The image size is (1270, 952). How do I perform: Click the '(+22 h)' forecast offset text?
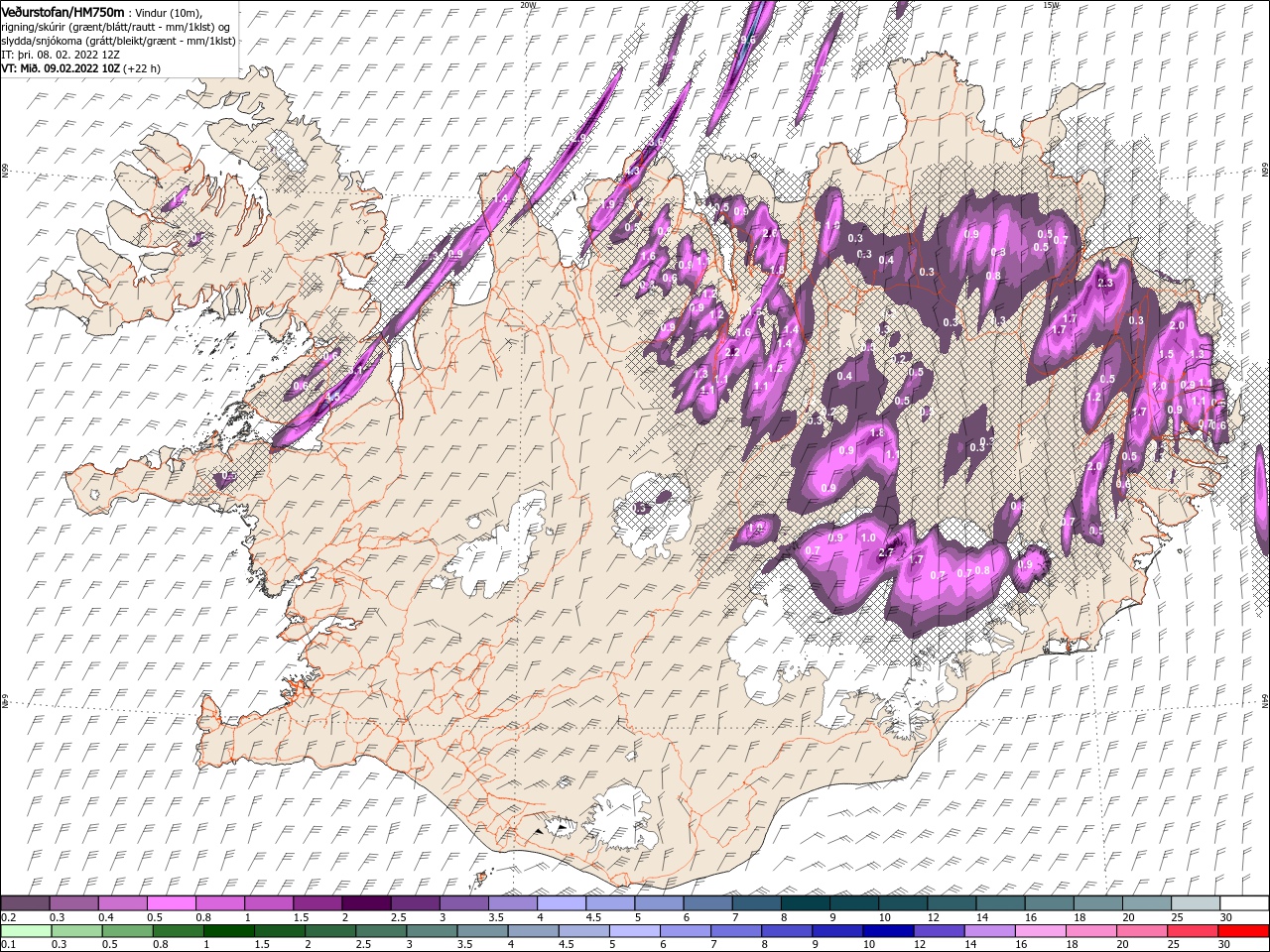click(142, 68)
